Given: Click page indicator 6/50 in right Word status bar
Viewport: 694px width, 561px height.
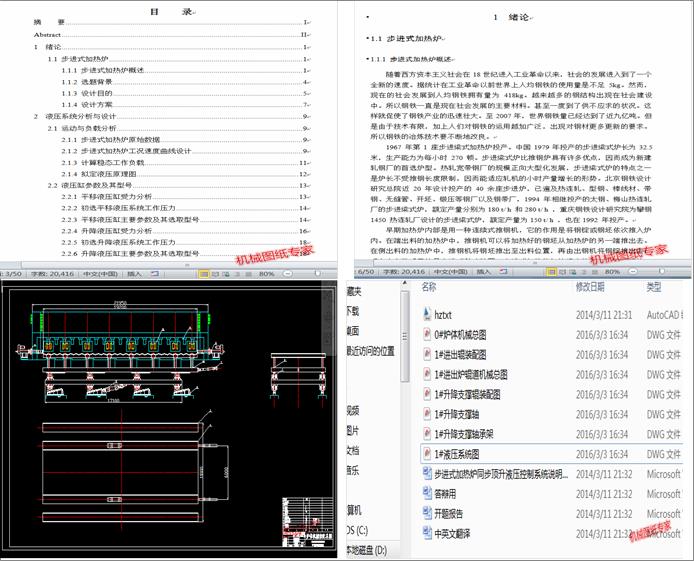Looking at the screenshot, I should (x=366, y=272).
